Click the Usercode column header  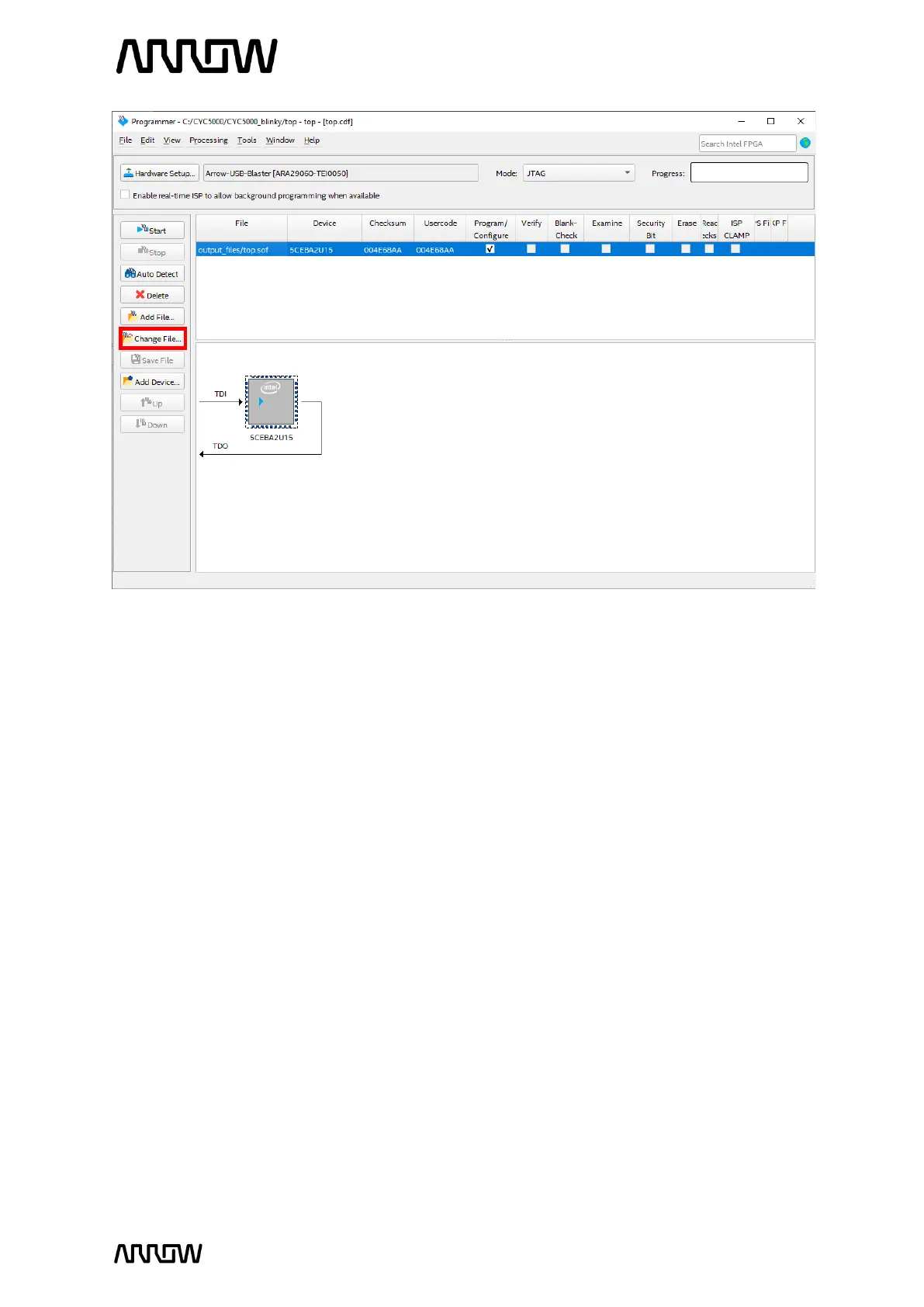point(440,229)
